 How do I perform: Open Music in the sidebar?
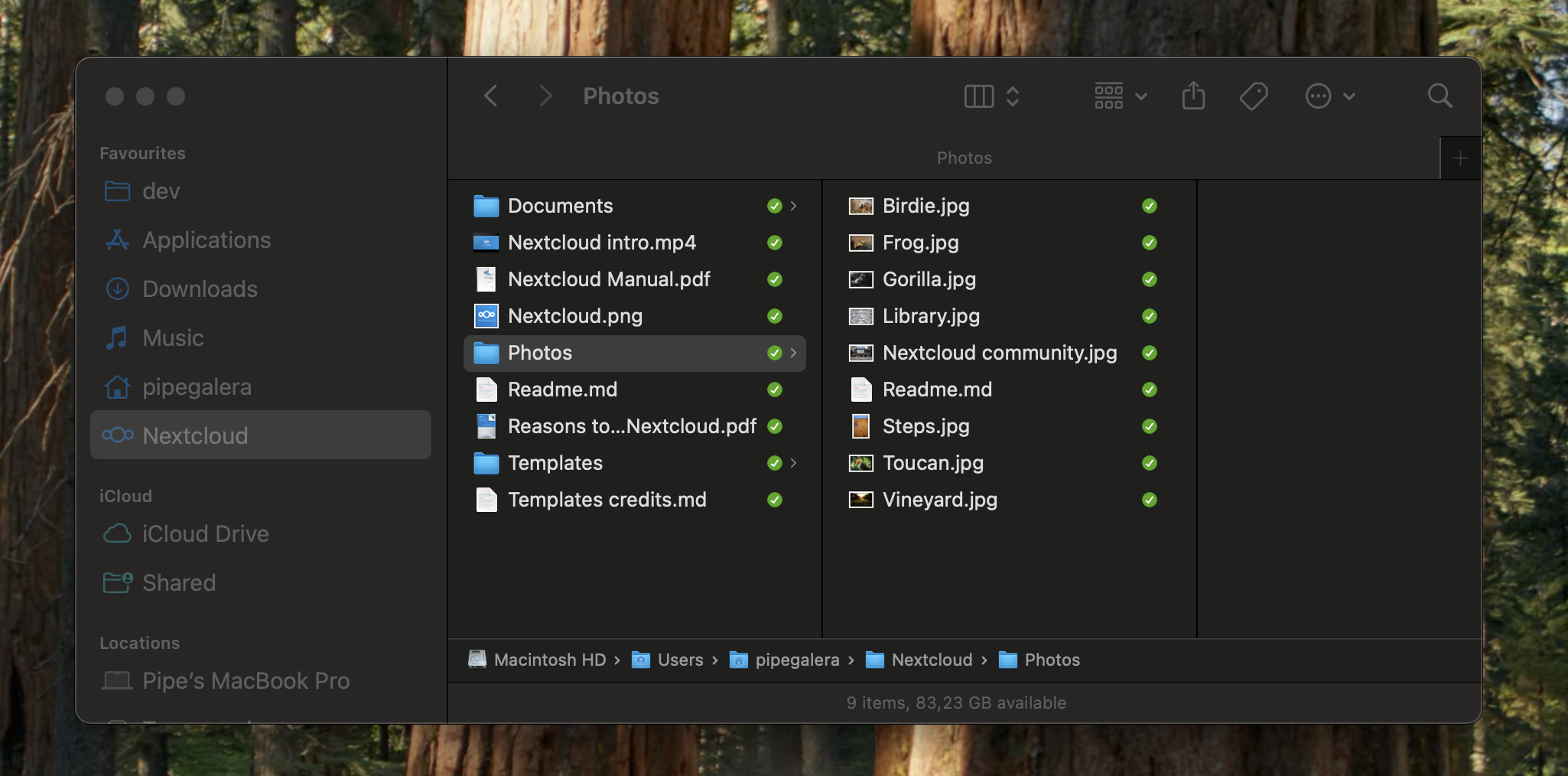[x=260, y=338]
